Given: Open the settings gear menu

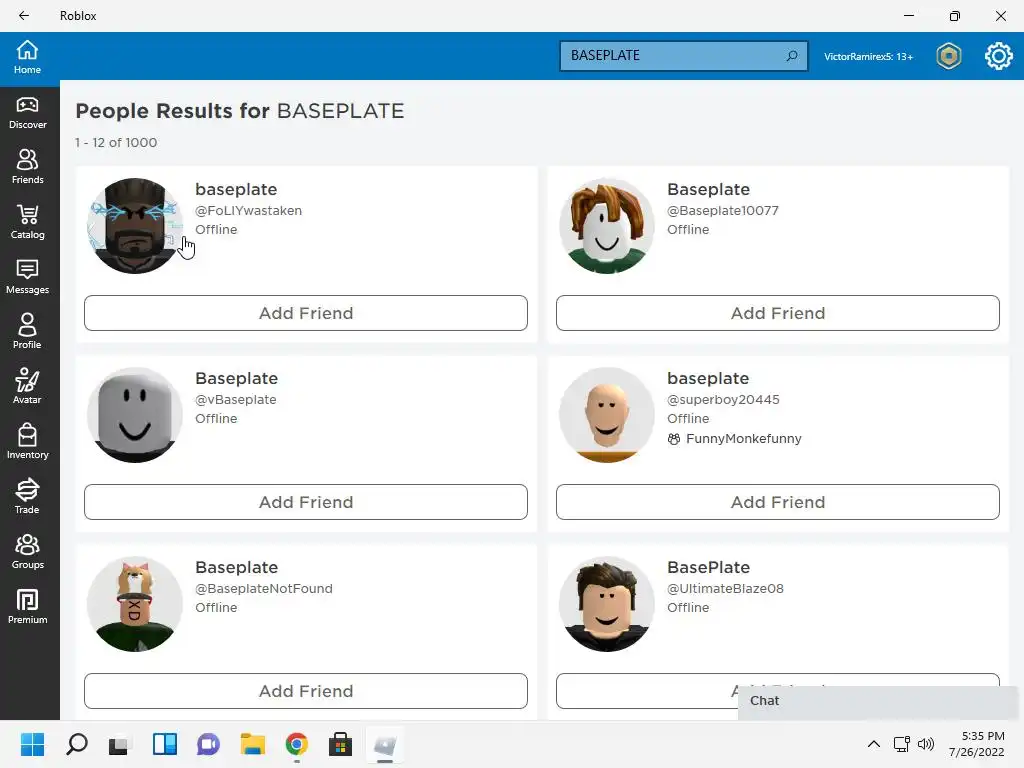Looking at the screenshot, I should click(999, 56).
